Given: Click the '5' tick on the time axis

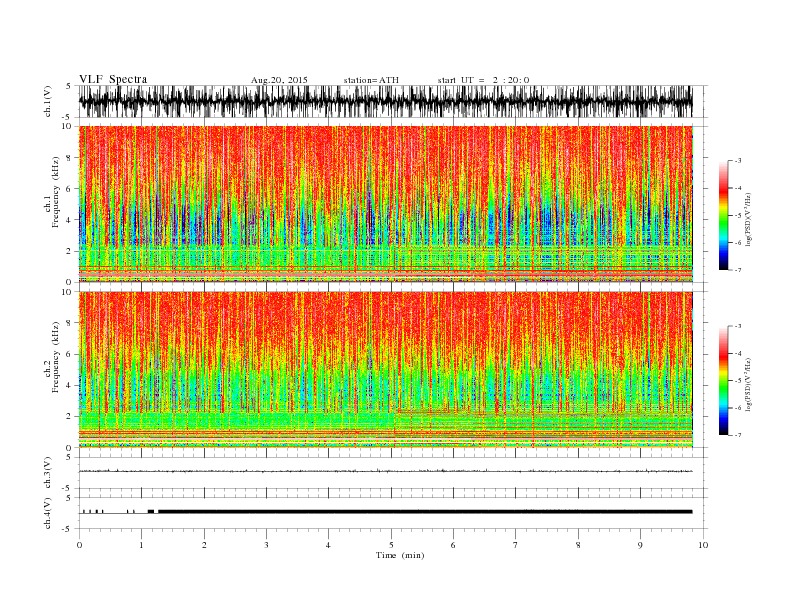Looking at the screenshot, I should coord(391,545).
